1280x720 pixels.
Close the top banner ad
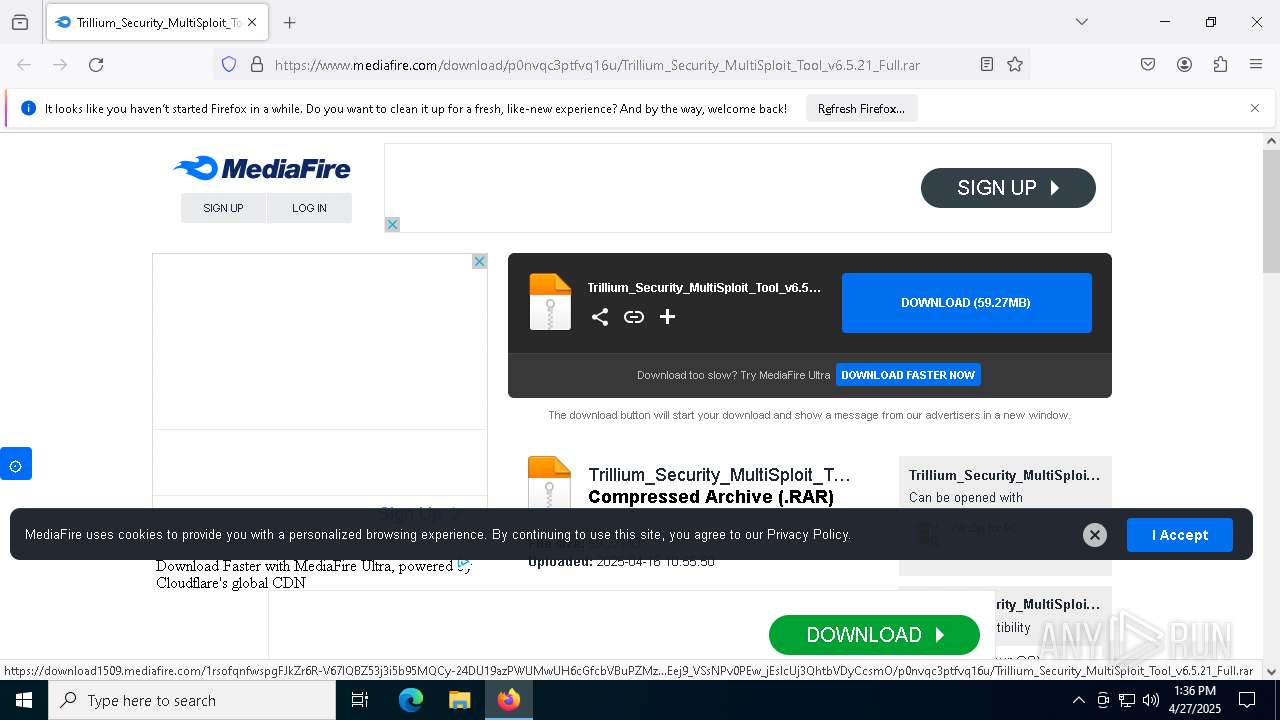pos(392,225)
